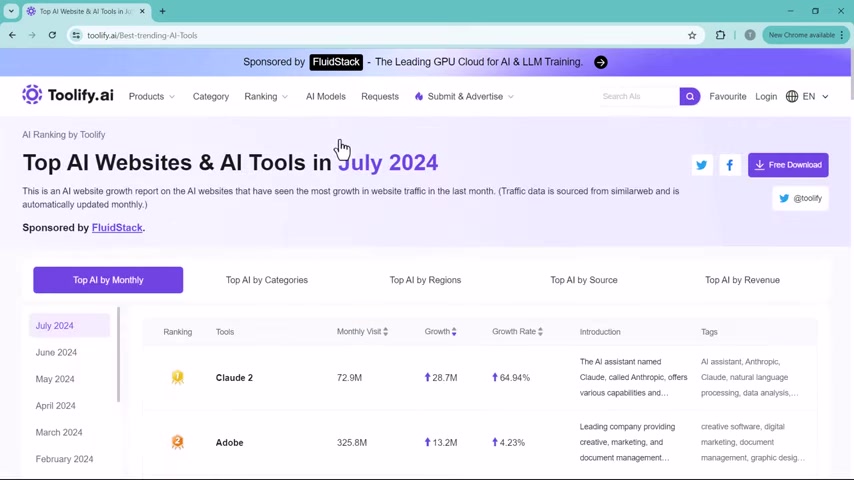Share the report on Twitter
Image resolution: width=854 pixels, height=480 pixels.
[x=702, y=165]
